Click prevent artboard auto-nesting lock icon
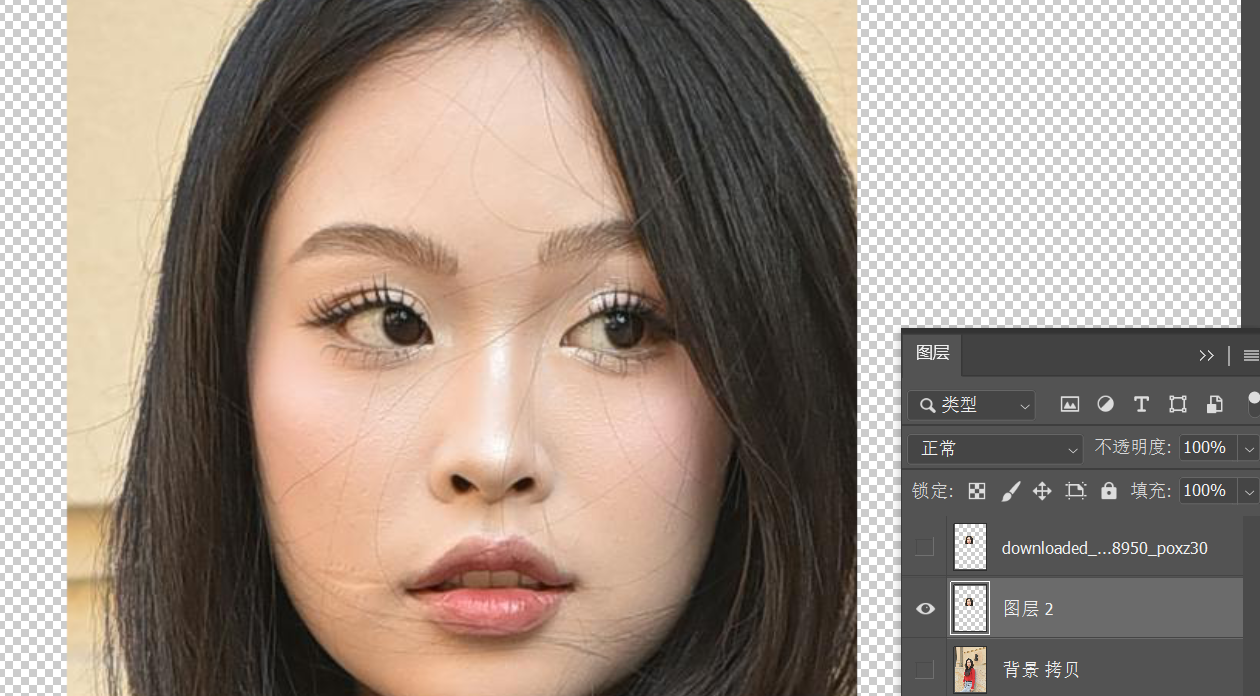1260x696 pixels. click(1076, 491)
